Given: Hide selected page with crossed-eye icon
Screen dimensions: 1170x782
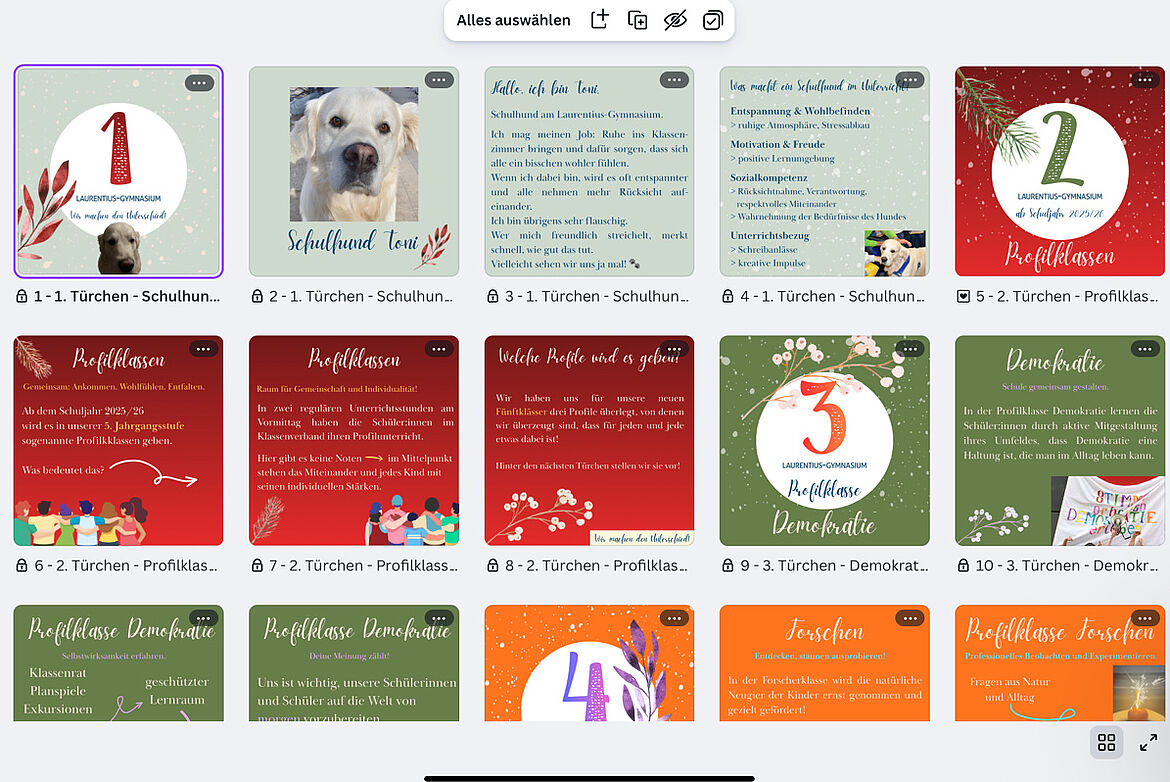Looking at the screenshot, I should tap(675, 20).
